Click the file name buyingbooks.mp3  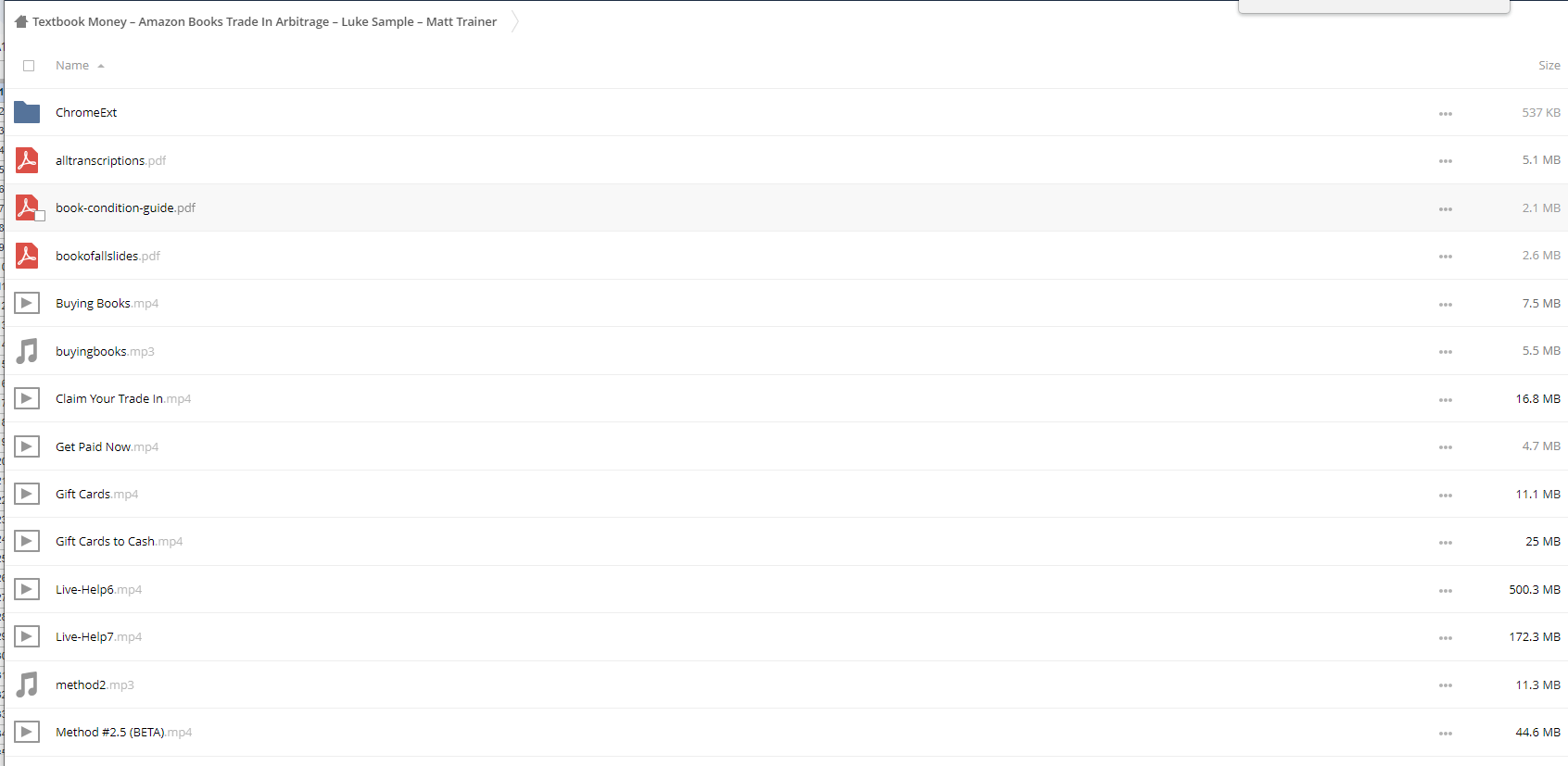pos(105,351)
